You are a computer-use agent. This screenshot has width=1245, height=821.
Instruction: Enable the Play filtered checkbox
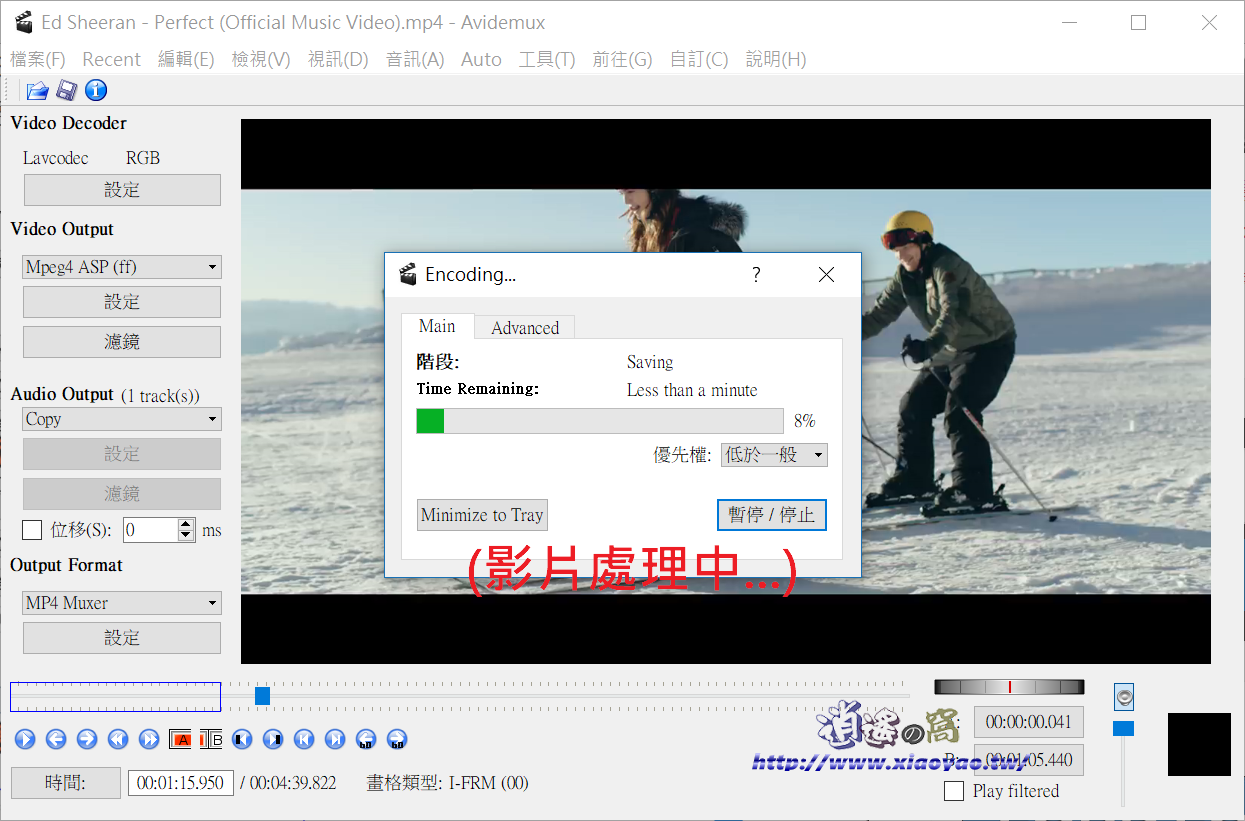click(x=954, y=791)
